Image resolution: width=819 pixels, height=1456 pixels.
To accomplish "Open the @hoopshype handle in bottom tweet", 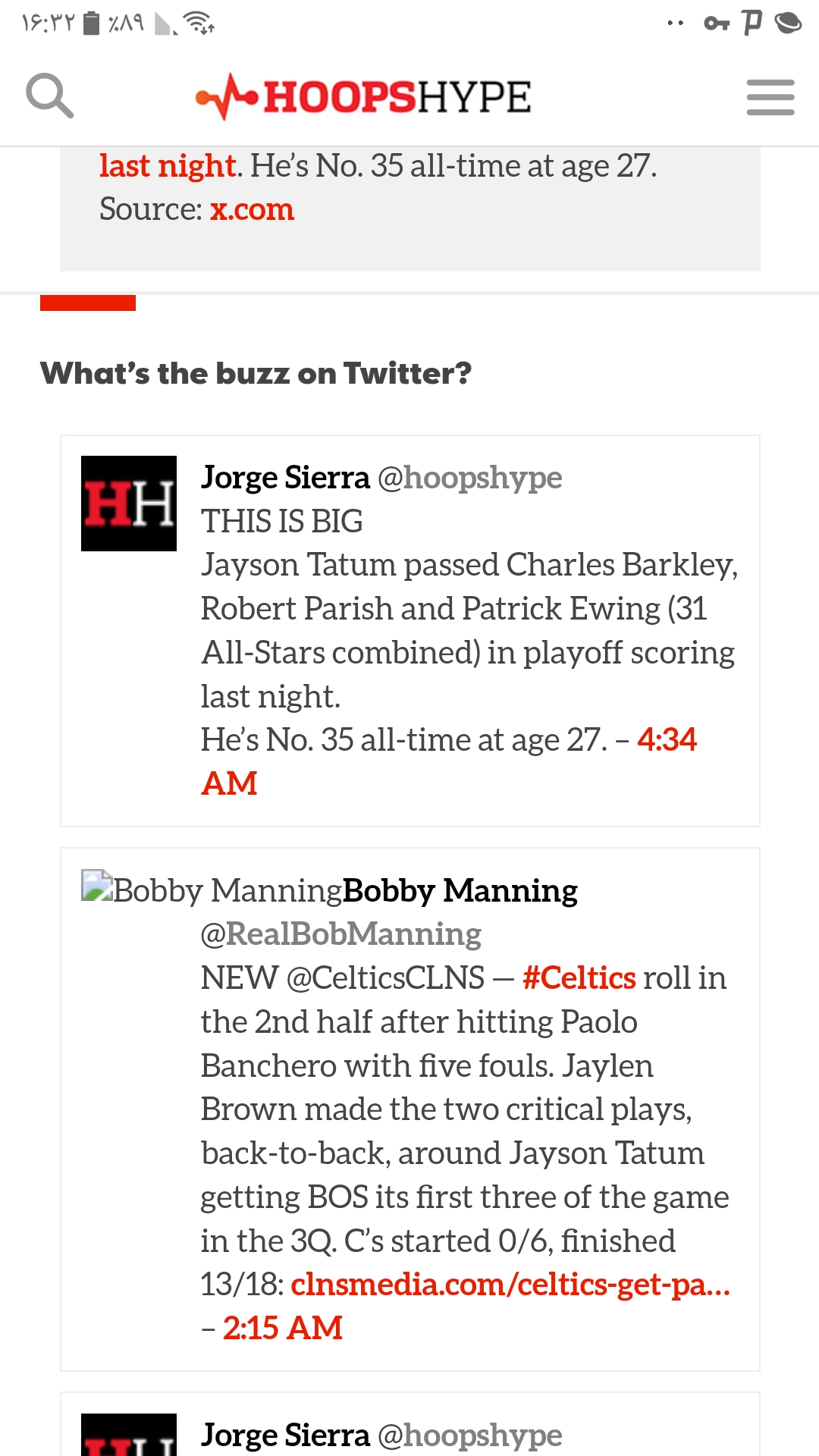I will click(x=469, y=1435).
